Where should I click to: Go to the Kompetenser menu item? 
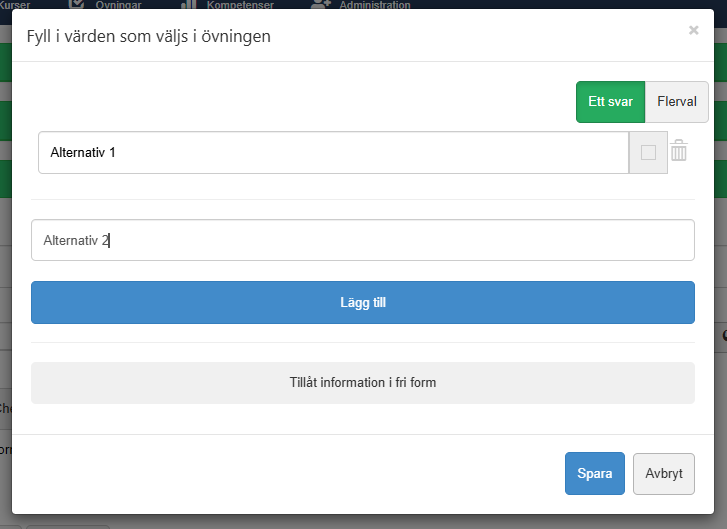click(x=239, y=5)
